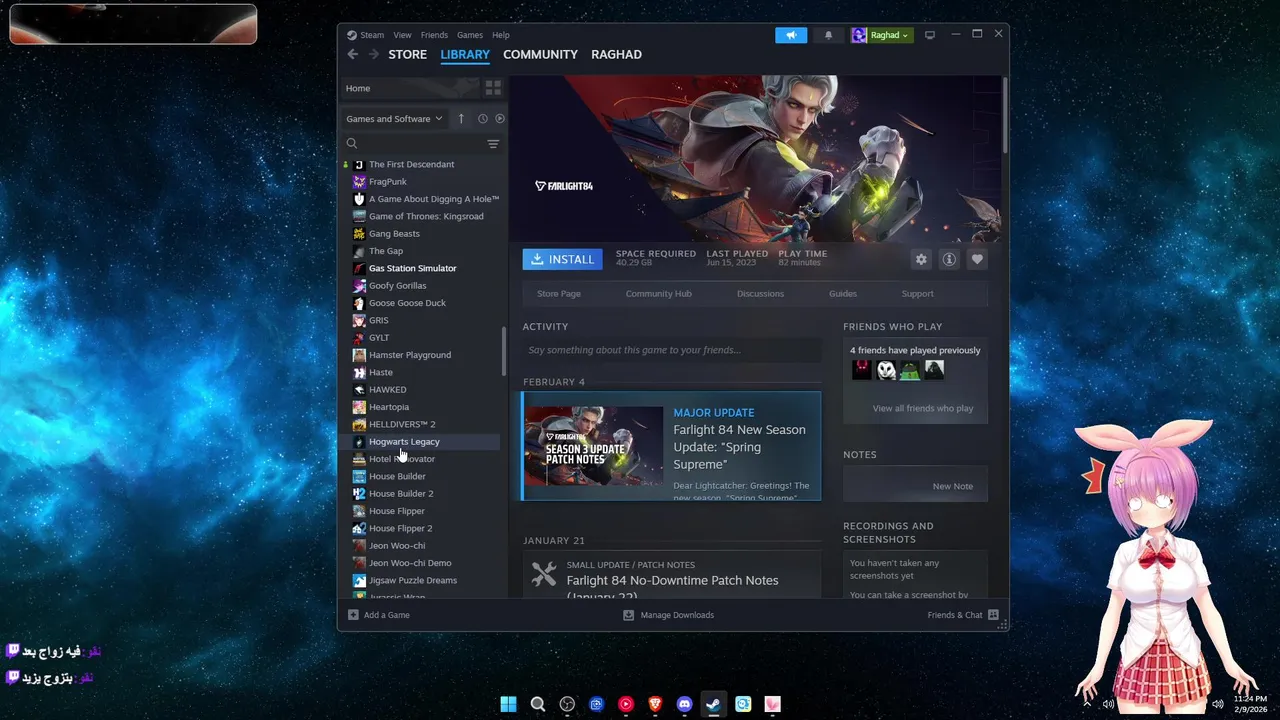Viewport: 1280px width, 720px height.
Task: Open Discussions link
Action: pyautogui.click(x=760, y=294)
